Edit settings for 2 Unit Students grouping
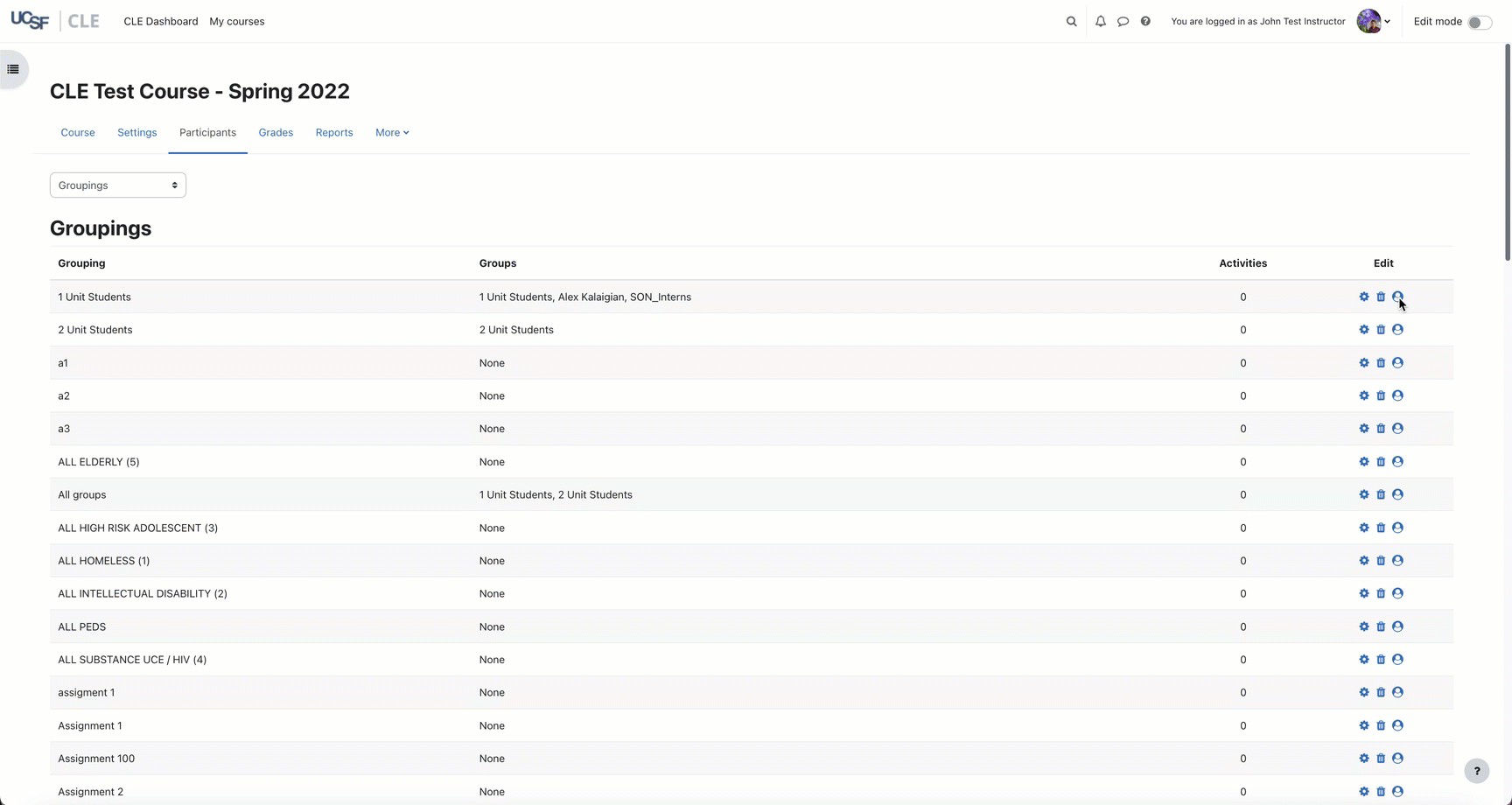Viewport: 1512px width, 805px height. click(x=1364, y=330)
